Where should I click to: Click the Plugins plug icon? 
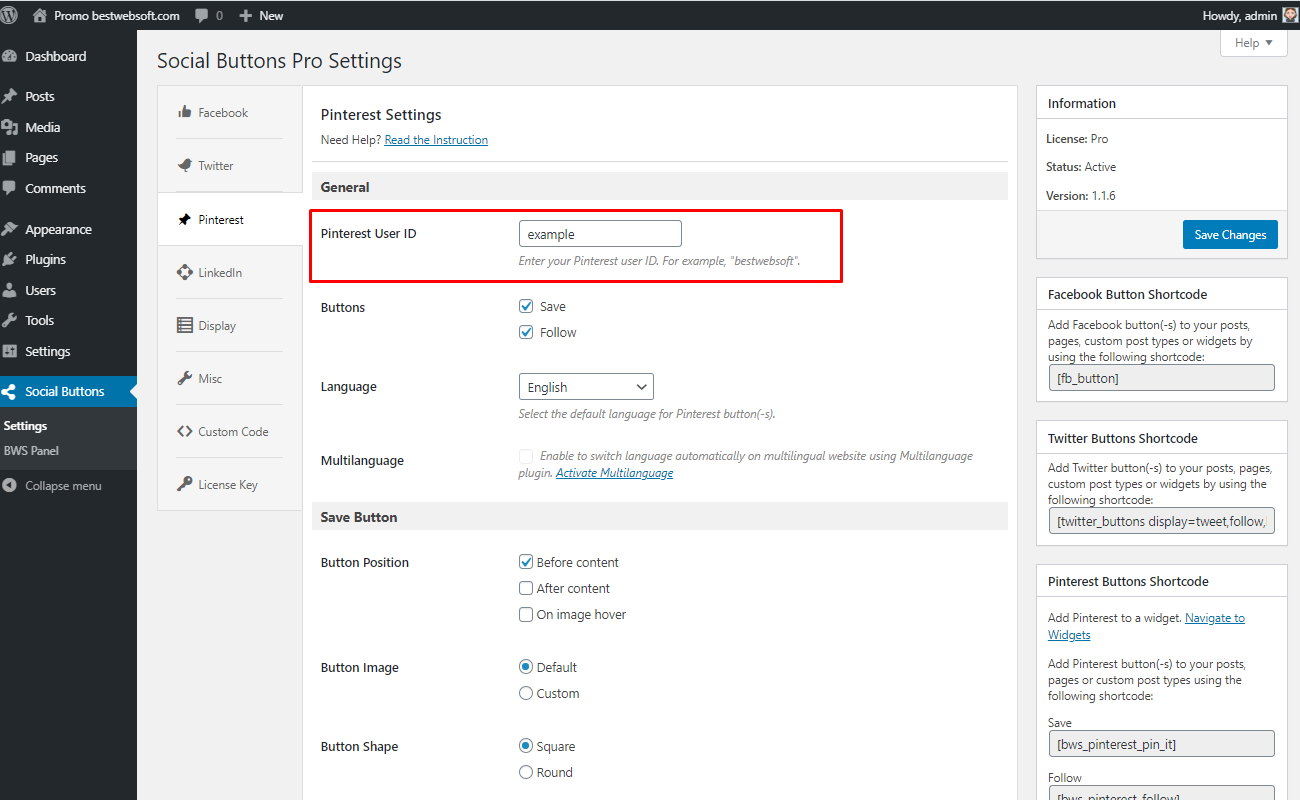(x=10, y=259)
